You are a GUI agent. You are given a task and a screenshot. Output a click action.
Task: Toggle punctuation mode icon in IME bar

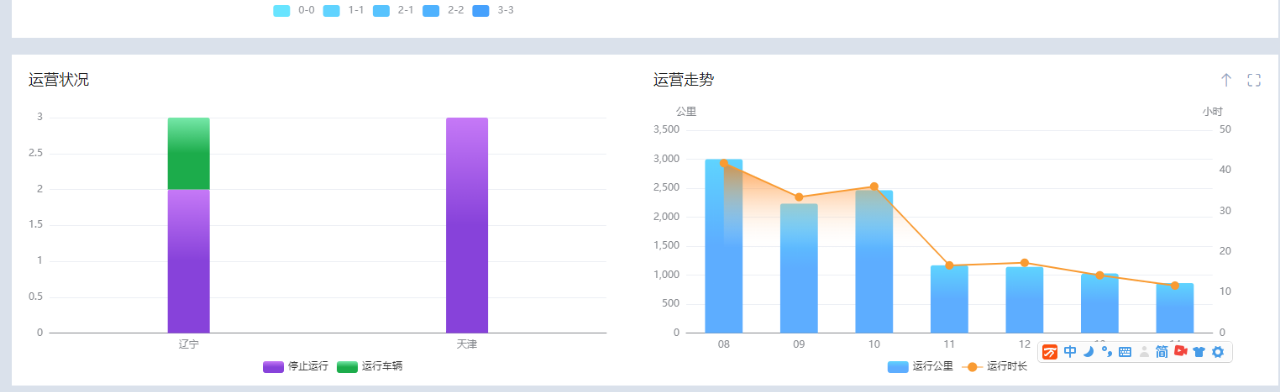coord(1106,352)
